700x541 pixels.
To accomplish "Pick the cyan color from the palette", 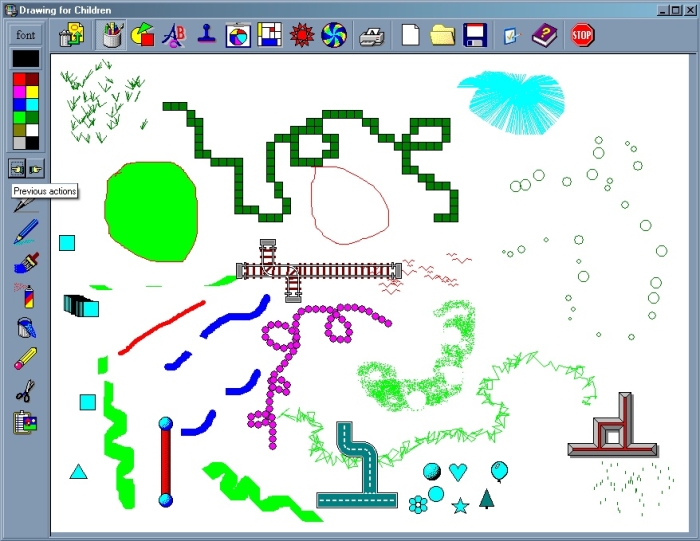I will click(32, 105).
